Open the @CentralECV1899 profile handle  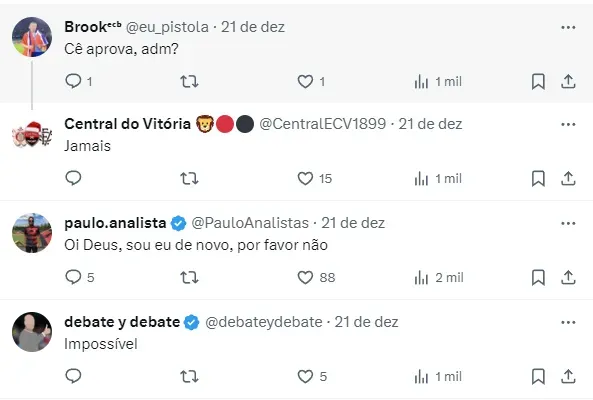click(x=323, y=124)
